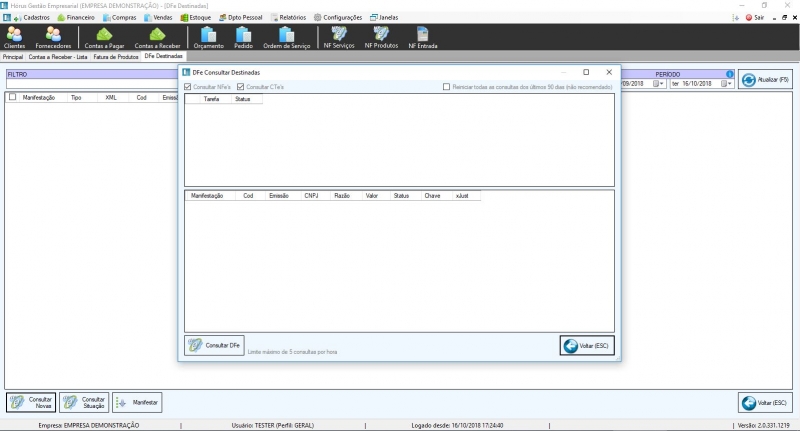800x431 pixels.
Task: Open the Configurações menu
Action: (x=338, y=17)
